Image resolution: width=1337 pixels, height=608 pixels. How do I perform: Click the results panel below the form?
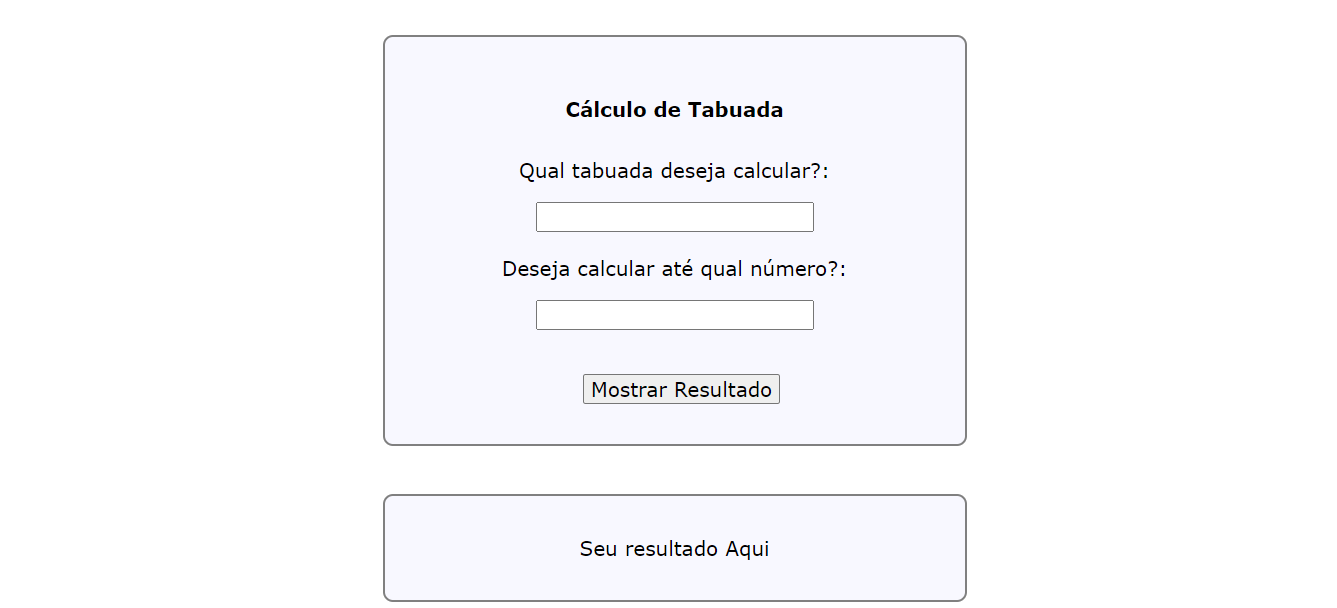(x=674, y=547)
